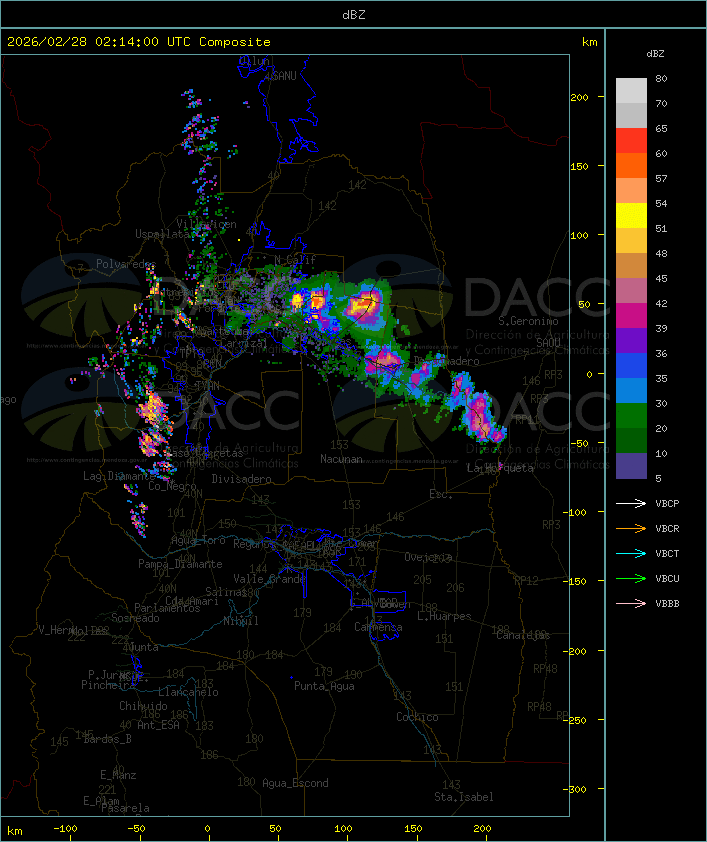The image size is (707, 842).
Task: Click the Pampa_Diamante place label
Action: [x=180, y=564]
